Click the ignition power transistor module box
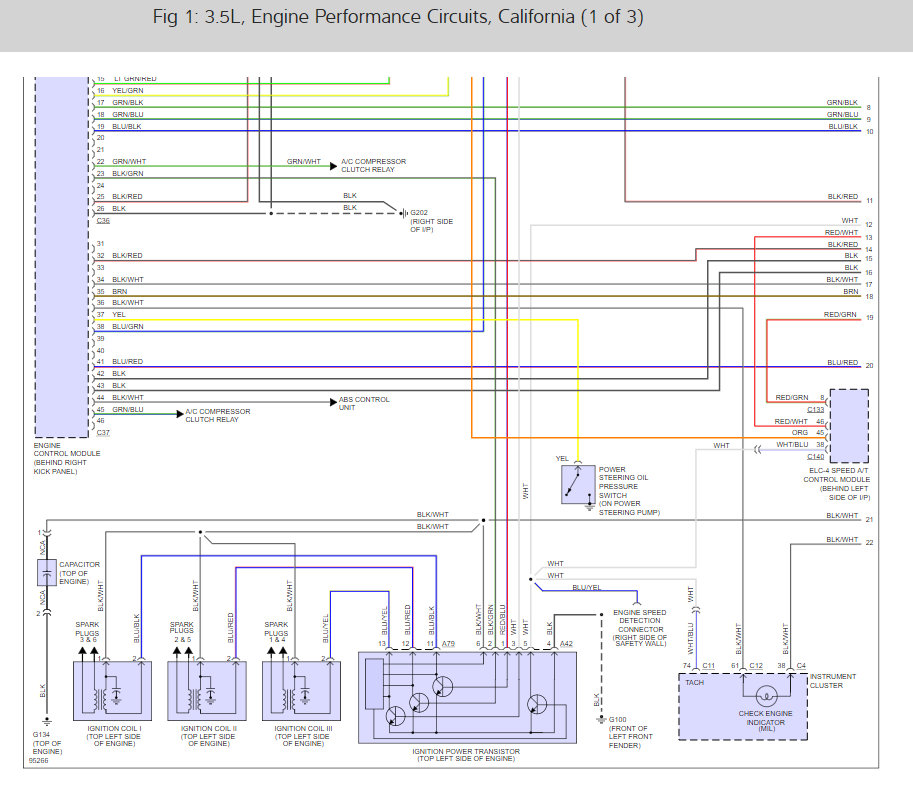 (467, 697)
